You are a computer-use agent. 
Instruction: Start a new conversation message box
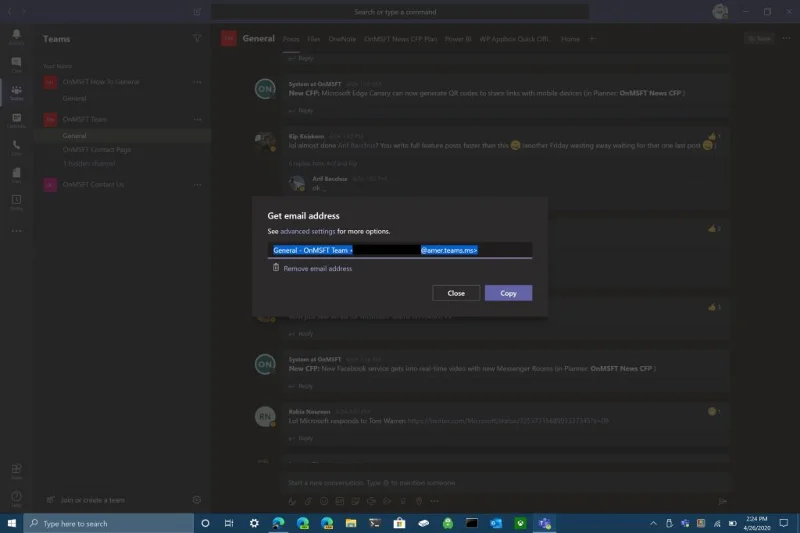click(x=505, y=483)
